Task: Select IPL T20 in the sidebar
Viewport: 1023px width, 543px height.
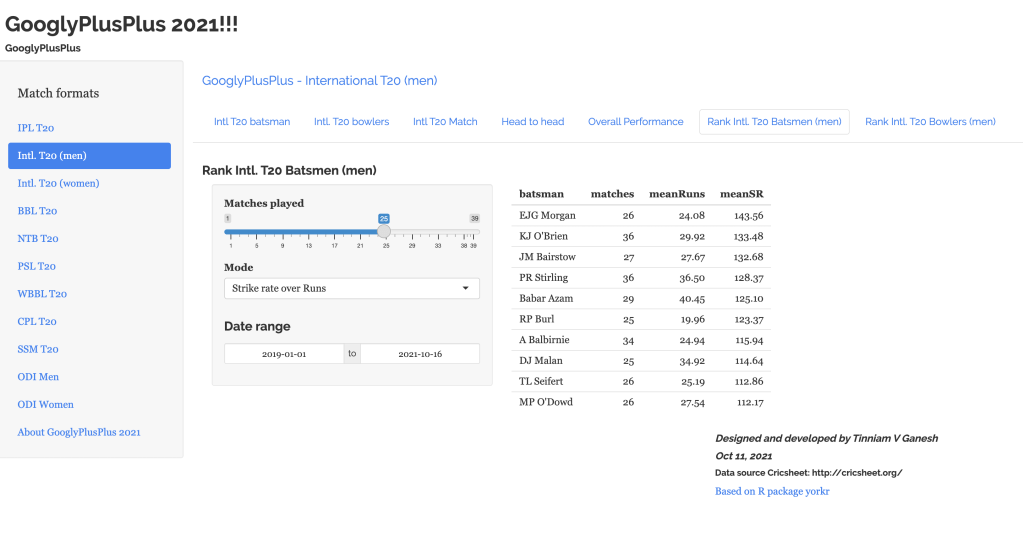Action: pos(36,128)
